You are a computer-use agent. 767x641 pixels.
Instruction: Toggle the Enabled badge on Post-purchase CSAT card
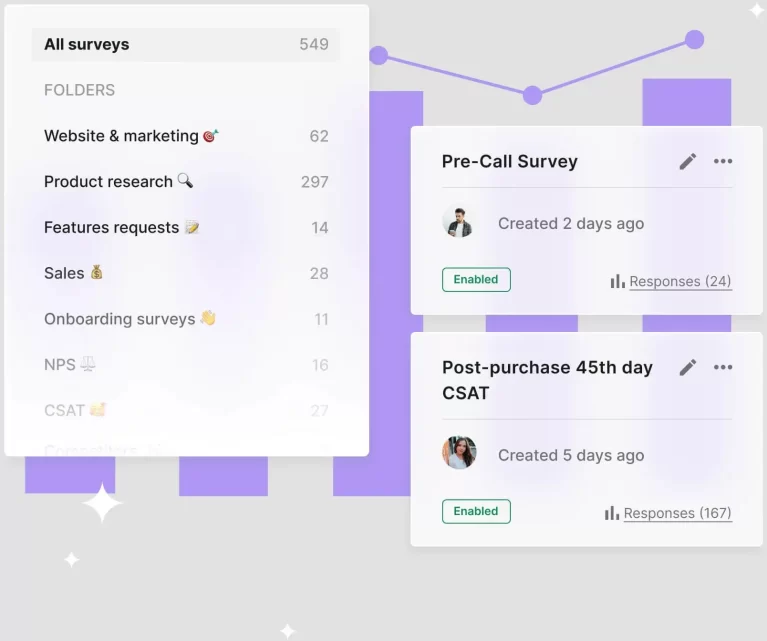tap(476, 511)
